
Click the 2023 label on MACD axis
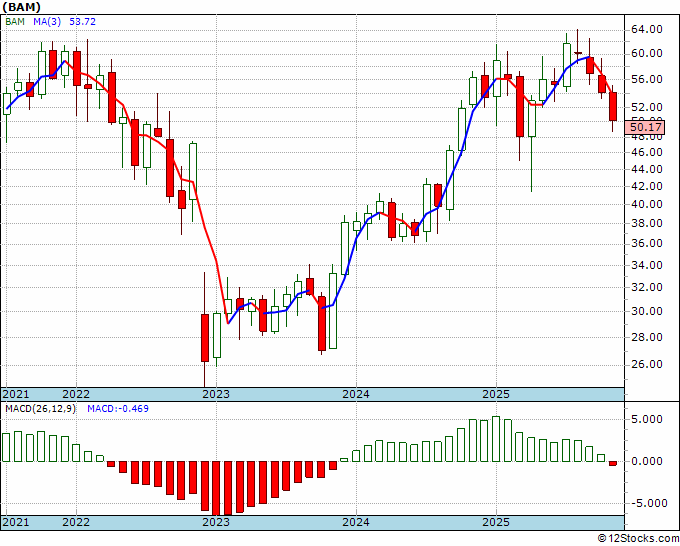click(216, 522)
